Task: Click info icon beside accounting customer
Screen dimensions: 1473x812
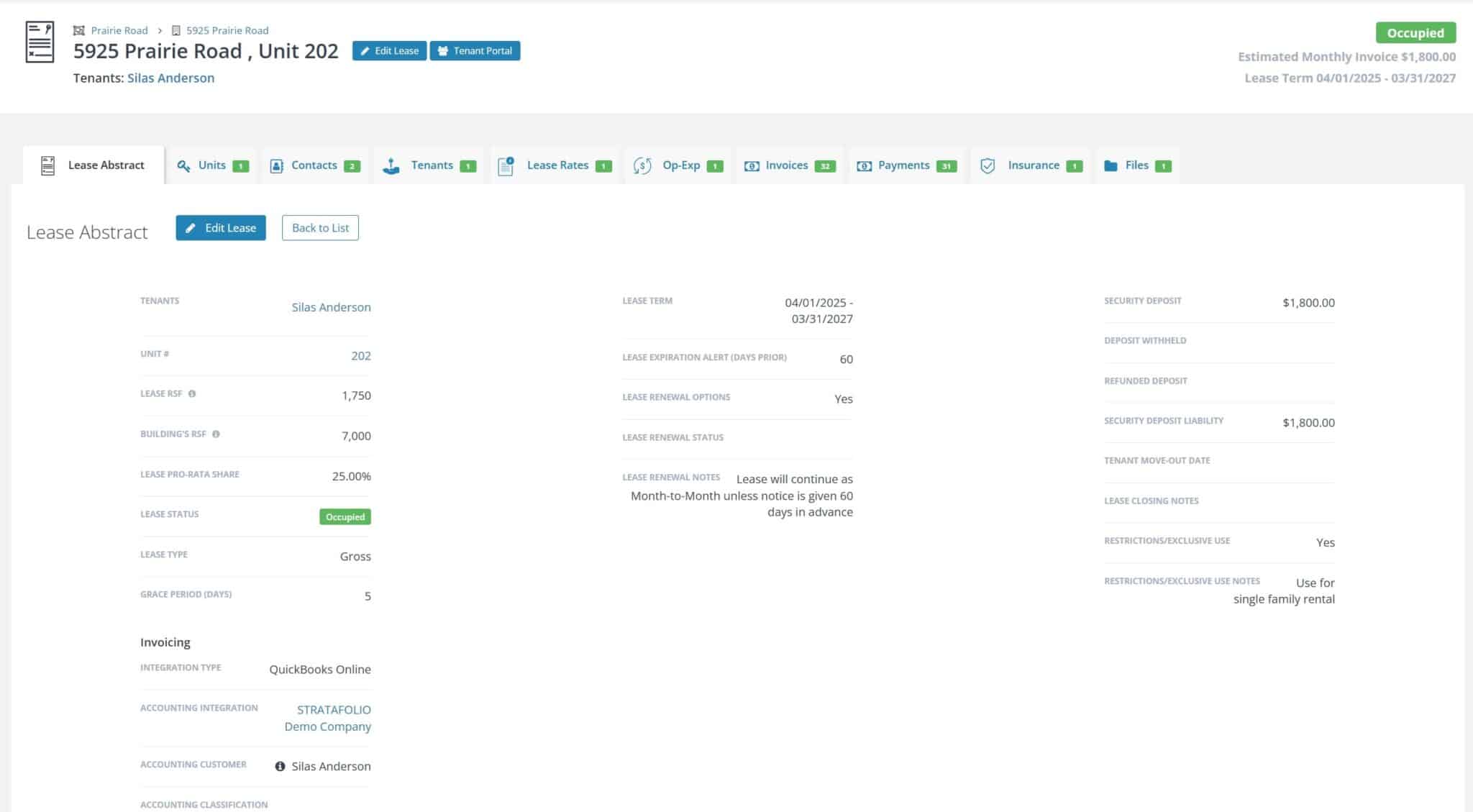Action: click(x=280, y=767)
